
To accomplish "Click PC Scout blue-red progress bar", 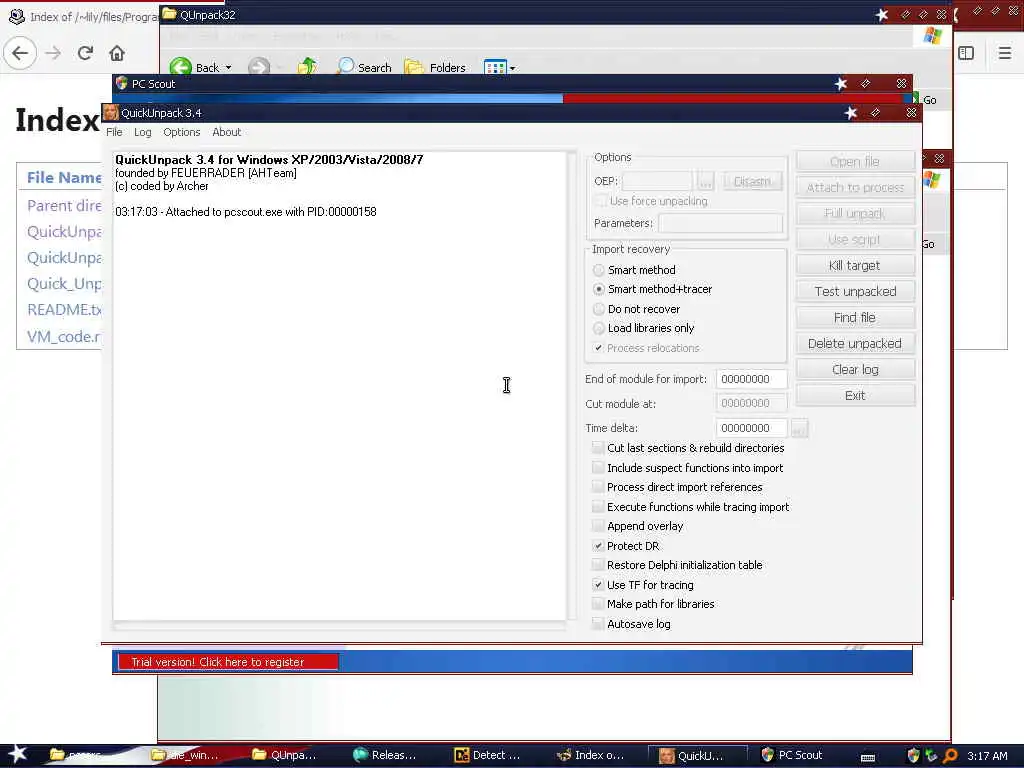I will click(512, 98).
